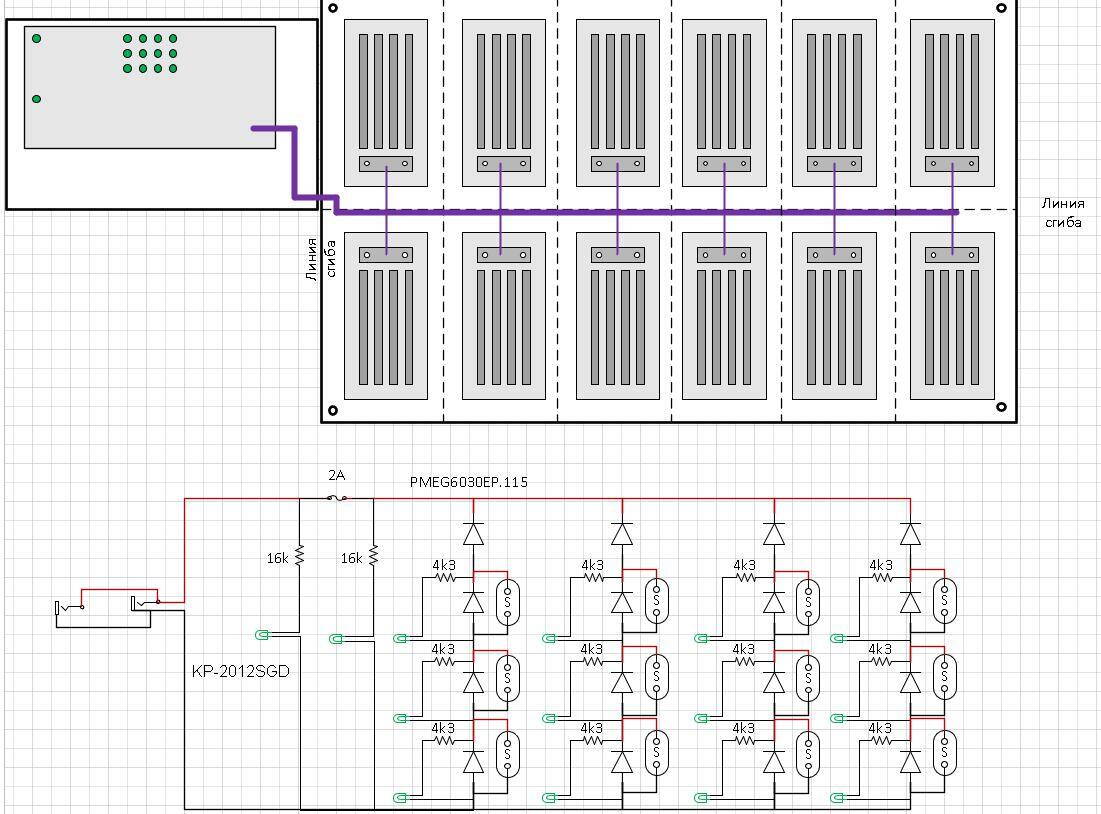Select the bottom-left mounting hole of the board
This screenshot has width=1101, height=814.
pos(333,410)
